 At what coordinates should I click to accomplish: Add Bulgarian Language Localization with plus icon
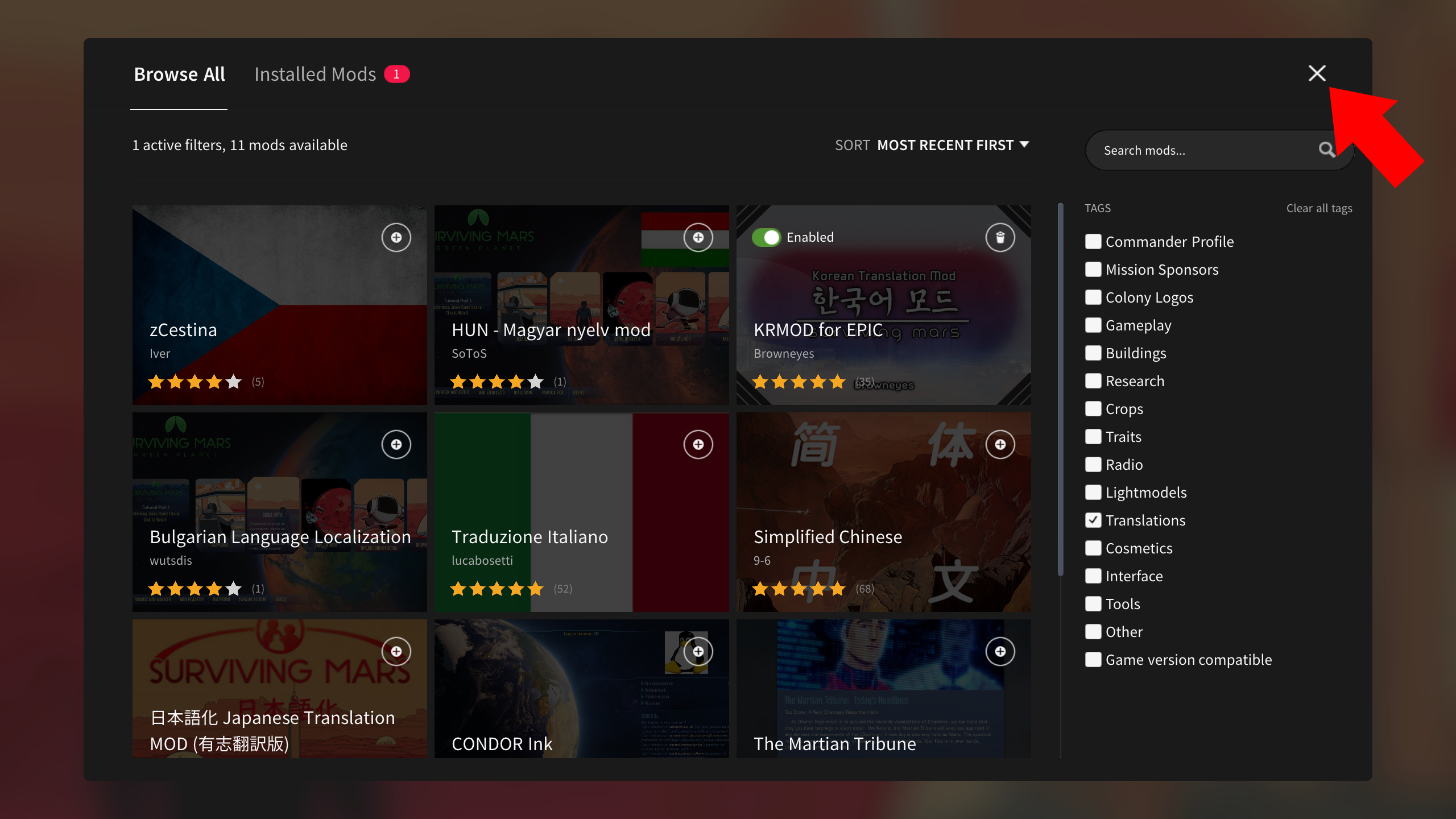[396, 444]
